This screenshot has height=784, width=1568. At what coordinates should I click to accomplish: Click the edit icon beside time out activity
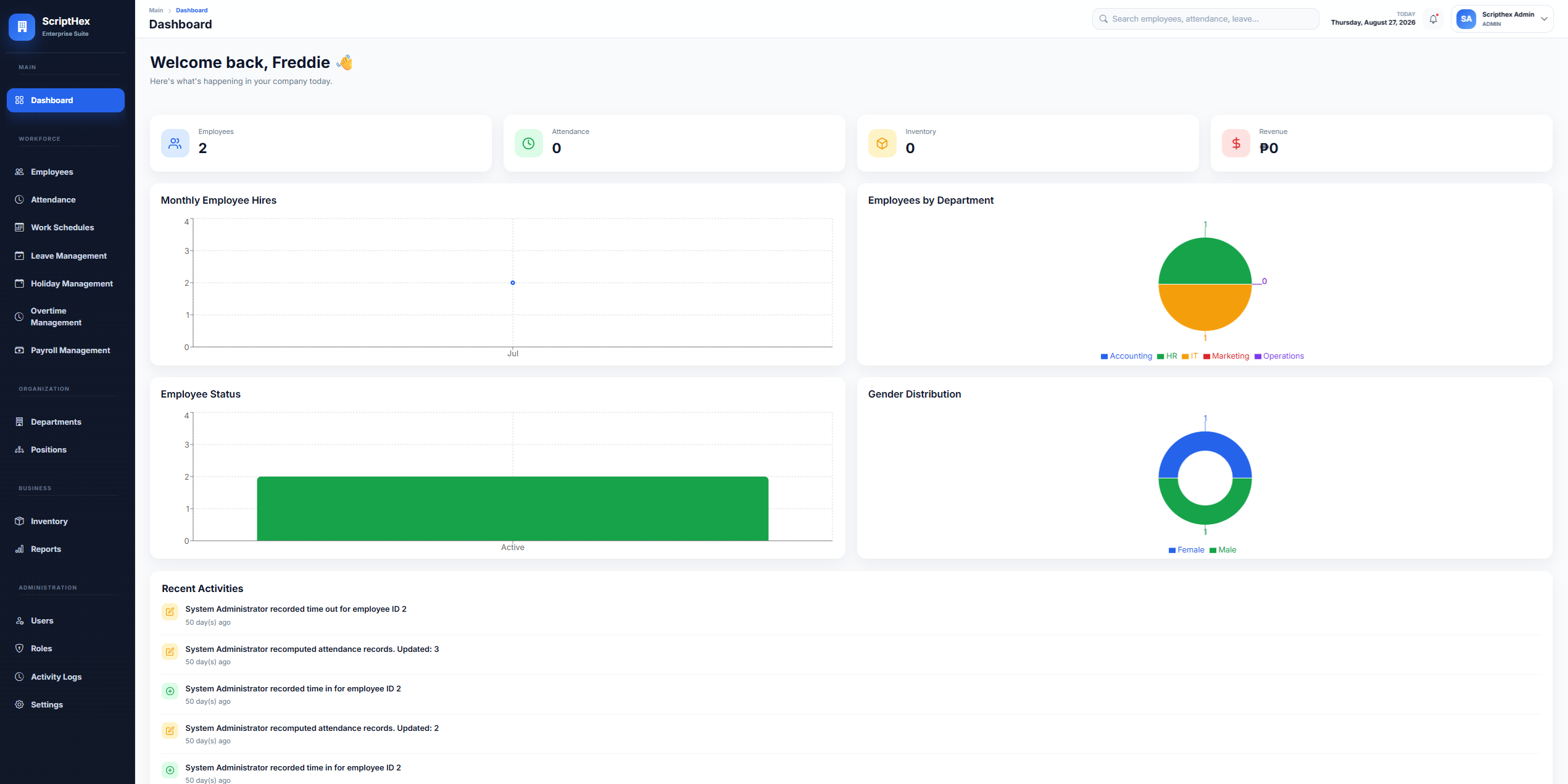[x=170, y=612]
